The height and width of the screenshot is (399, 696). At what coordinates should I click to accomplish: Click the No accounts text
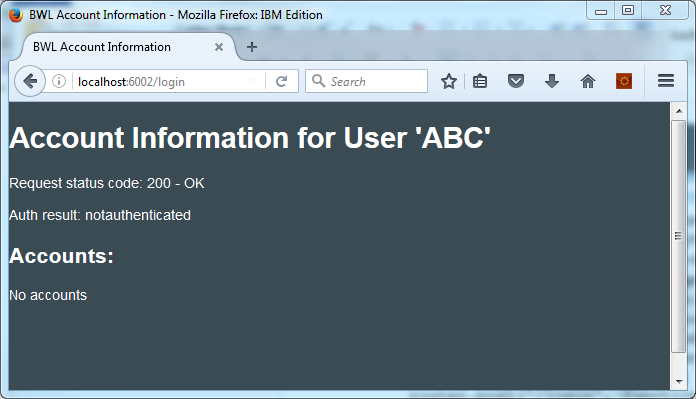click(x=48, y=295)
